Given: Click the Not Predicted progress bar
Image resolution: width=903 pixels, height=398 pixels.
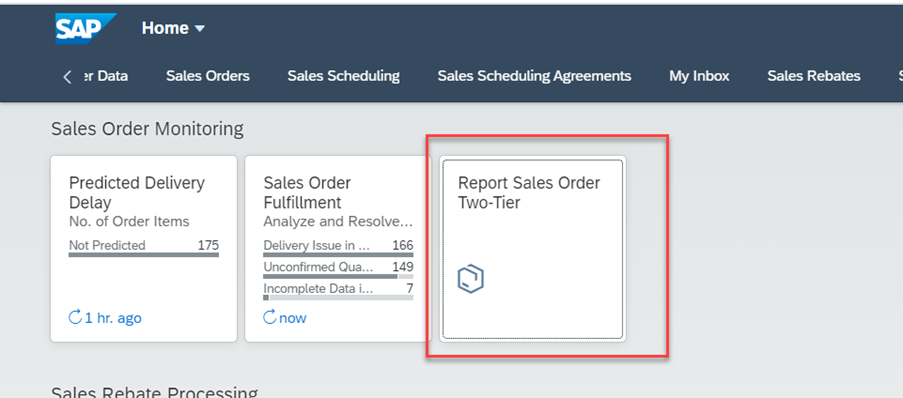Looking at the screenshot, I should tap(144, 255).
